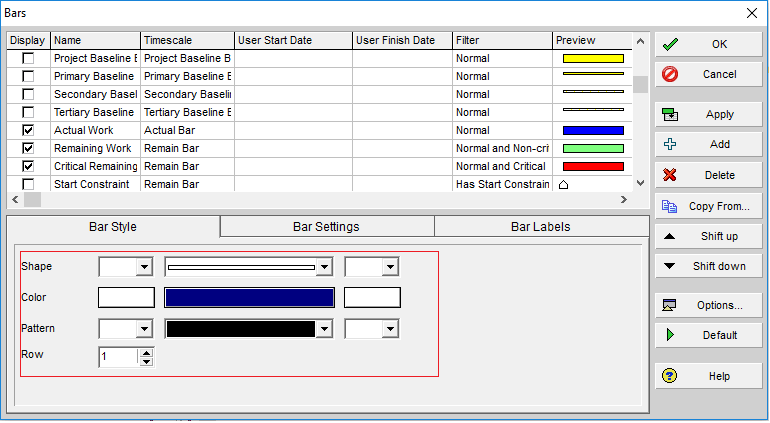Click the Timescale column header
This screenshot has height=423, width=770.
(188, 40)
